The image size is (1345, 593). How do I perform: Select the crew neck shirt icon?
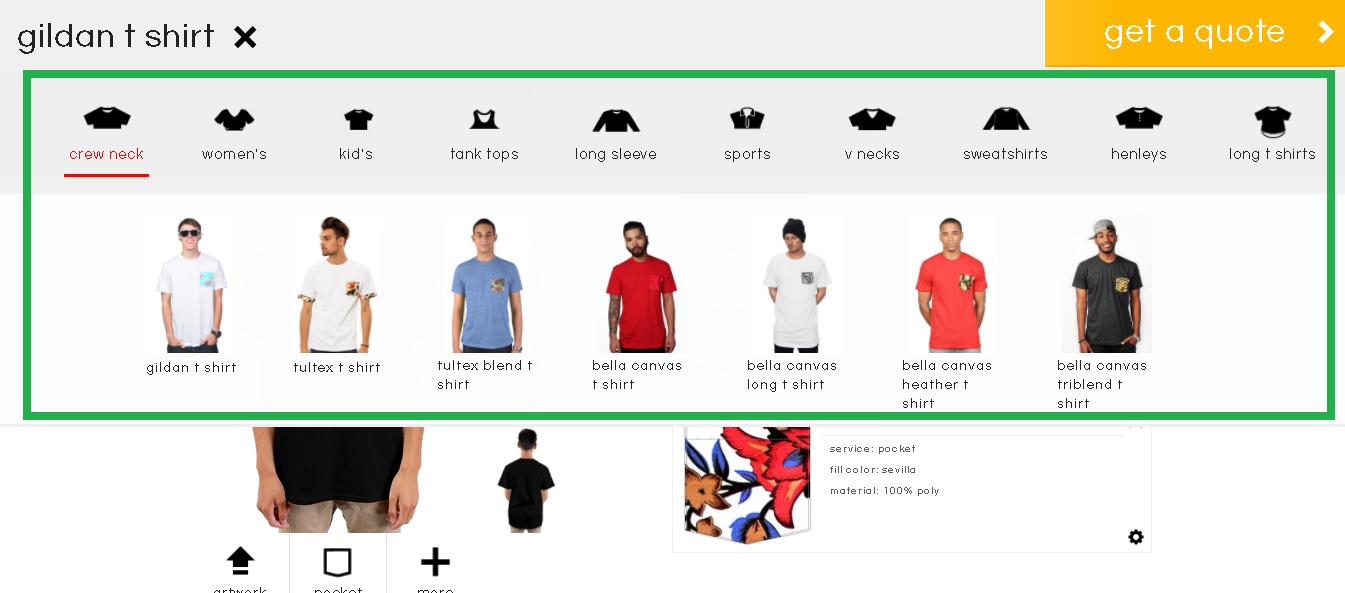click(107, 119)
